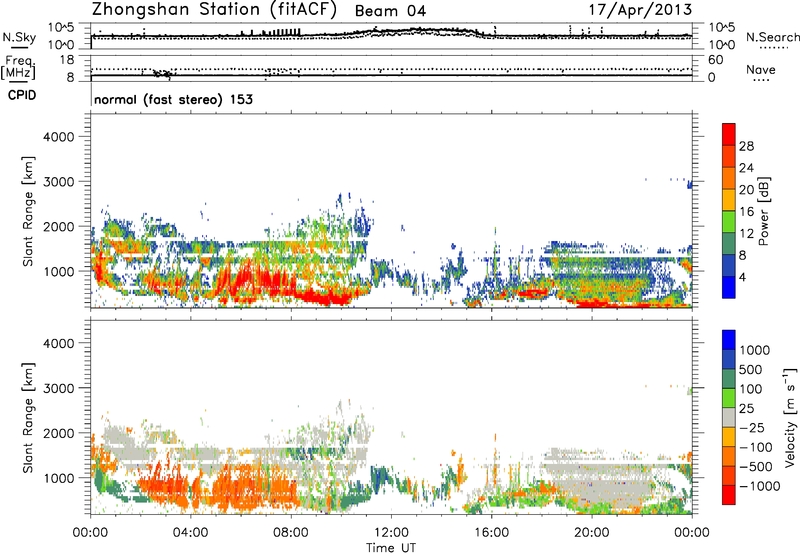Viewport: 800px width, 554px height.
Task: Pick the yellow-orange 16–20 dB Power segment
Action: tap(729, 200)
